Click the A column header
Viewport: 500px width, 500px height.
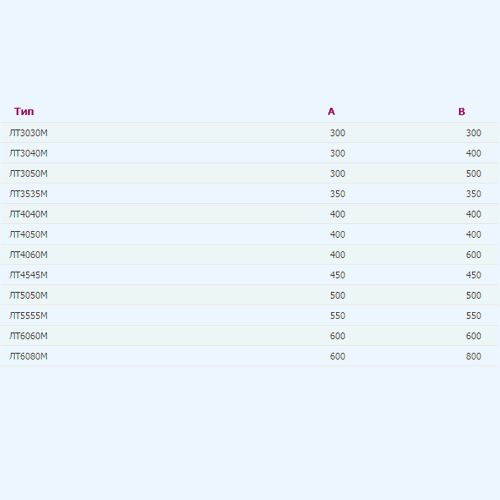click(x=331, y=111)
